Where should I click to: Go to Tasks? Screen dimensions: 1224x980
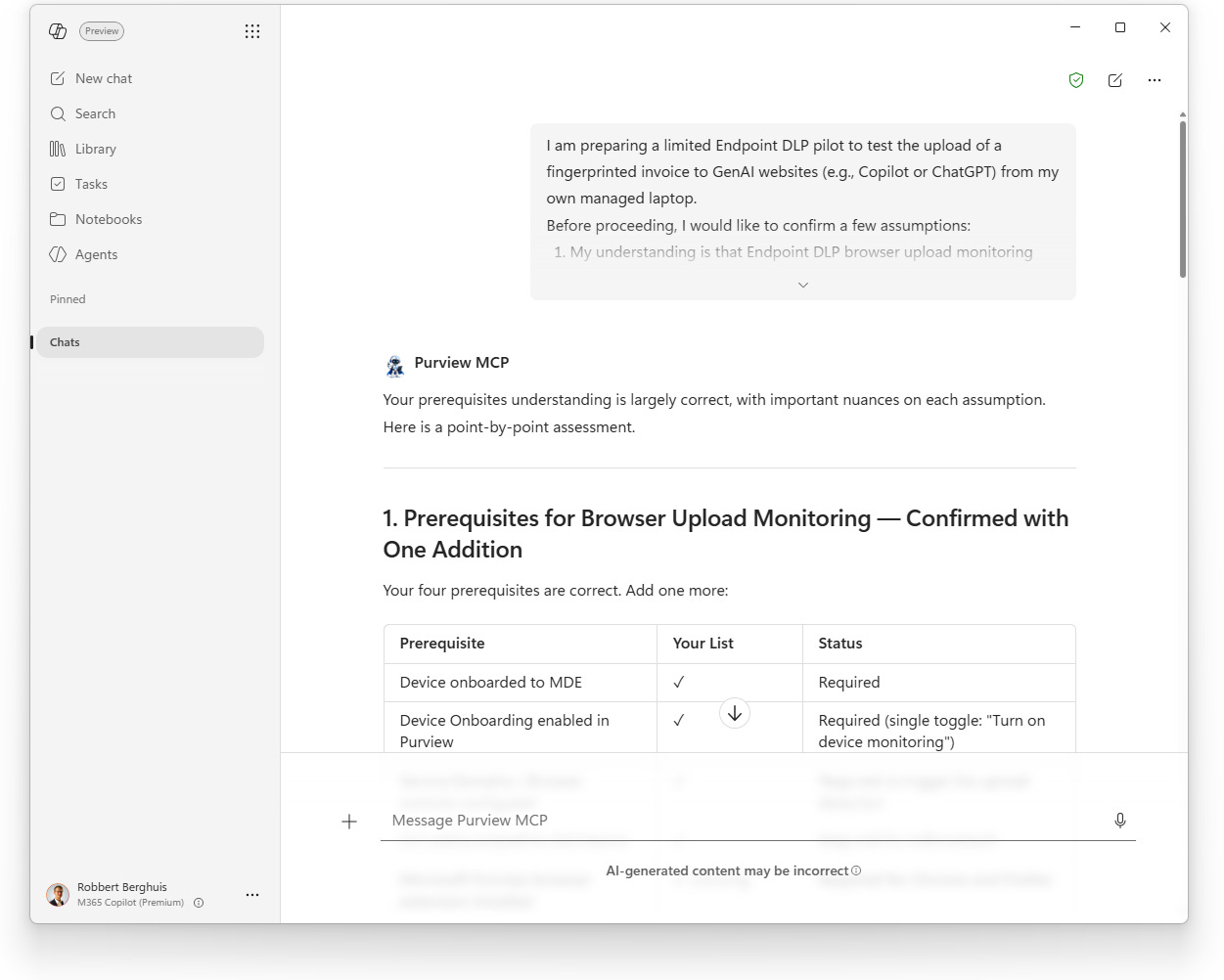pyautogui.click(x=151, y=184)
